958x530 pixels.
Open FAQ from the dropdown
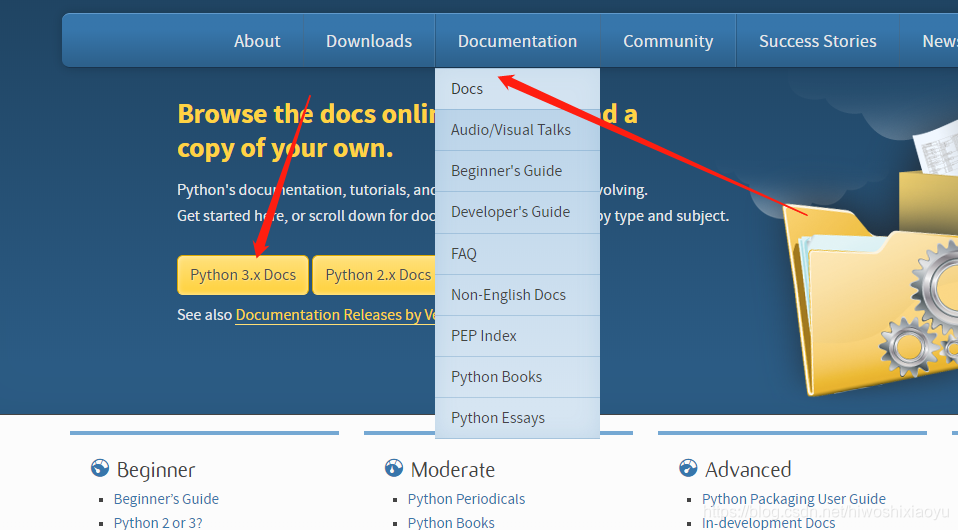tap(517, 254)
